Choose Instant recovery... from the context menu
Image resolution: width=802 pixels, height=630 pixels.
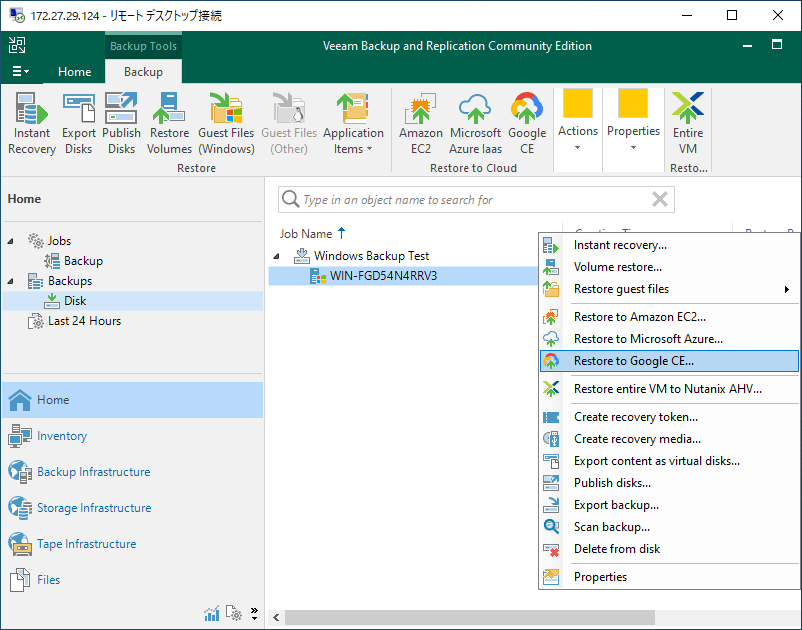coord(669,245)
